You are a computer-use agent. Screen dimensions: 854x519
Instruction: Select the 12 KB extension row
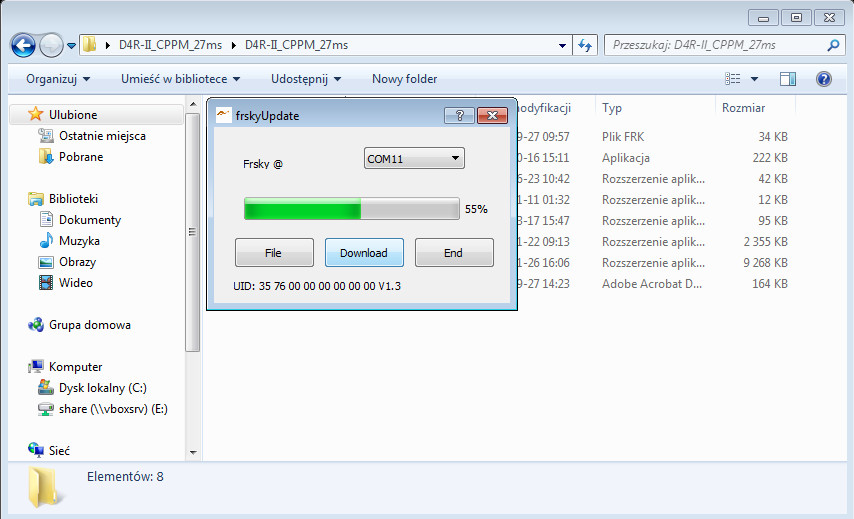point(652,200)
